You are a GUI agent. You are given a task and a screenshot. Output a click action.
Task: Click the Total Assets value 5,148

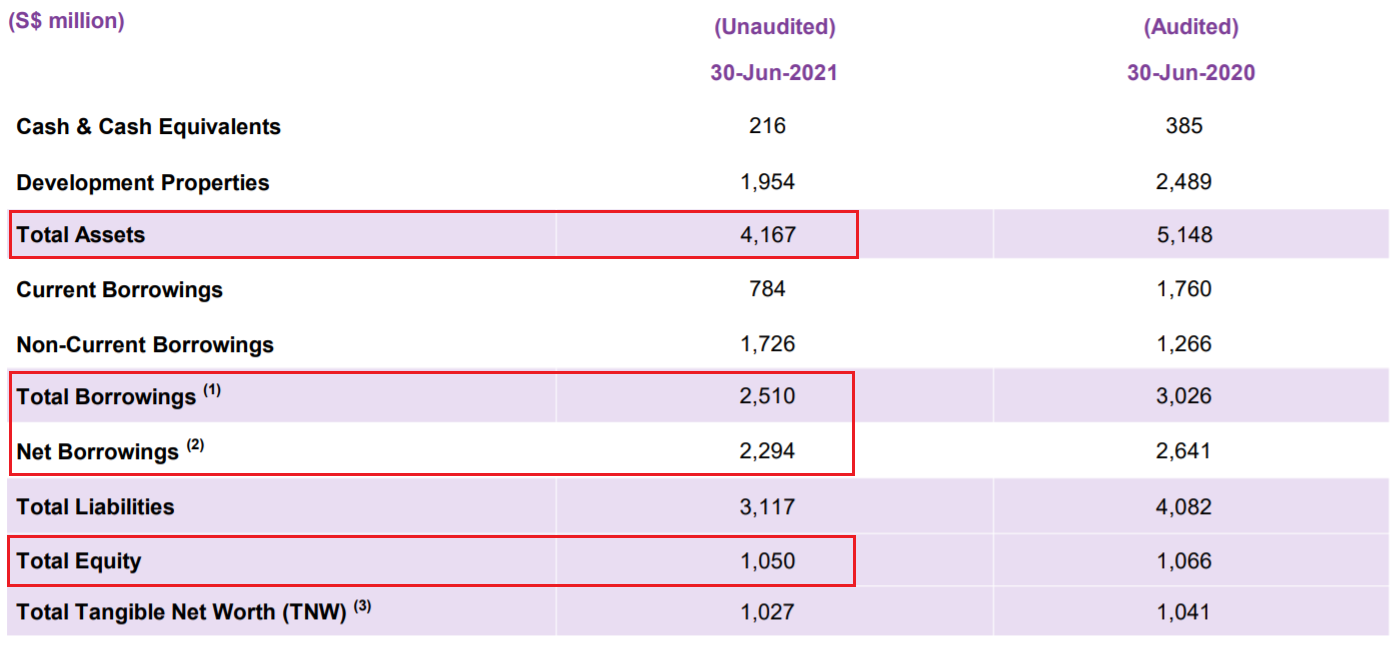point(1184,235)
